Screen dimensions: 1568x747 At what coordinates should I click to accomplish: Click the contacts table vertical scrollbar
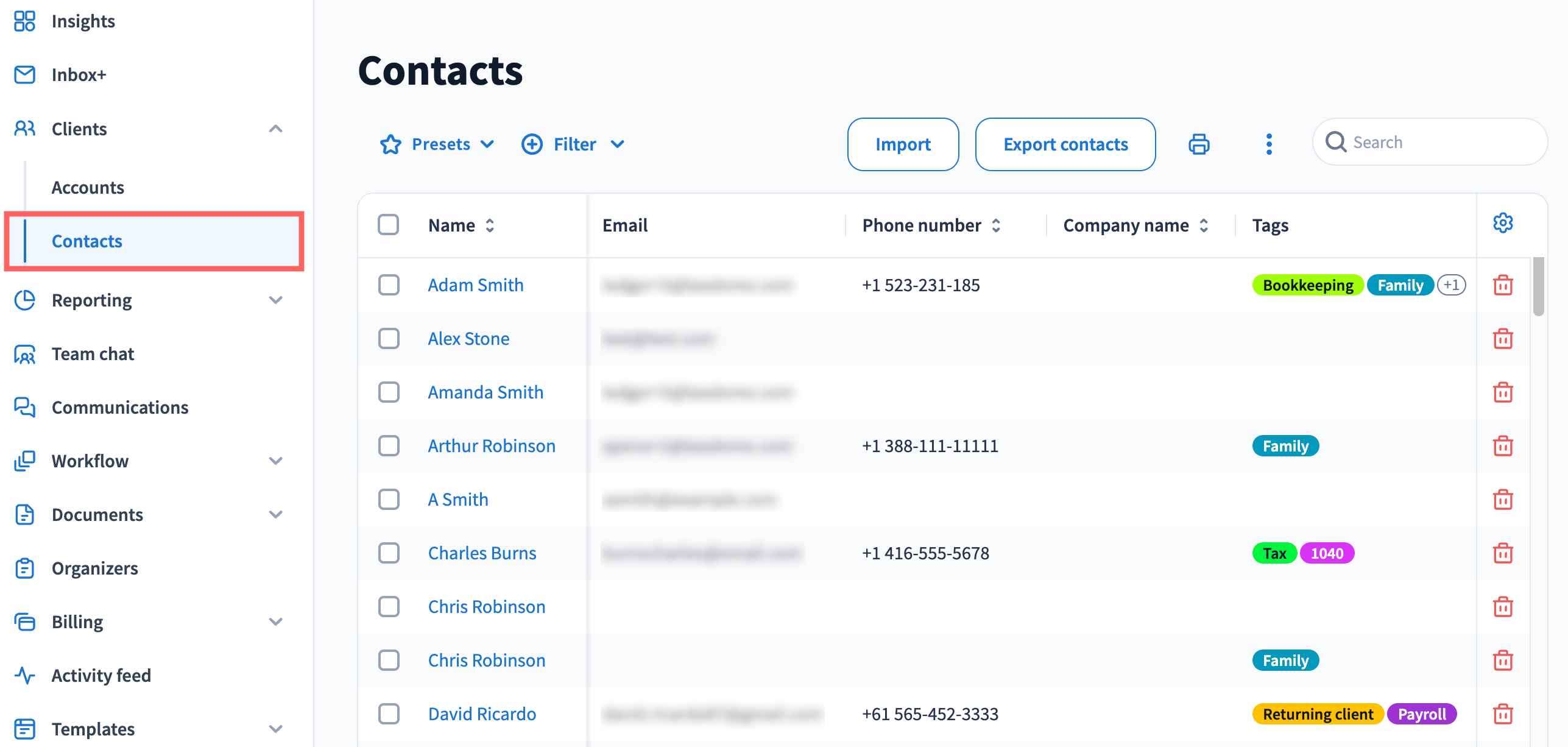pos(1538,286)
